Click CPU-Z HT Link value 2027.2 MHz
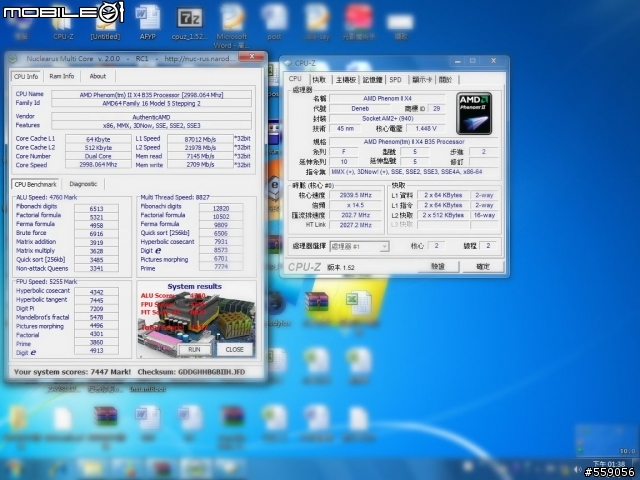The height and width of the screenshot is (480, 640). (356, 225)
